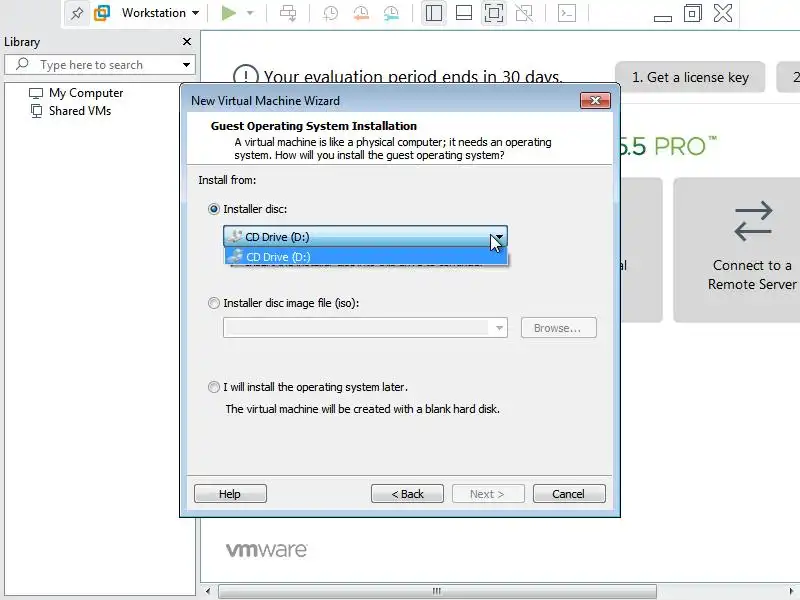Open the console view icon

point(567,13)
